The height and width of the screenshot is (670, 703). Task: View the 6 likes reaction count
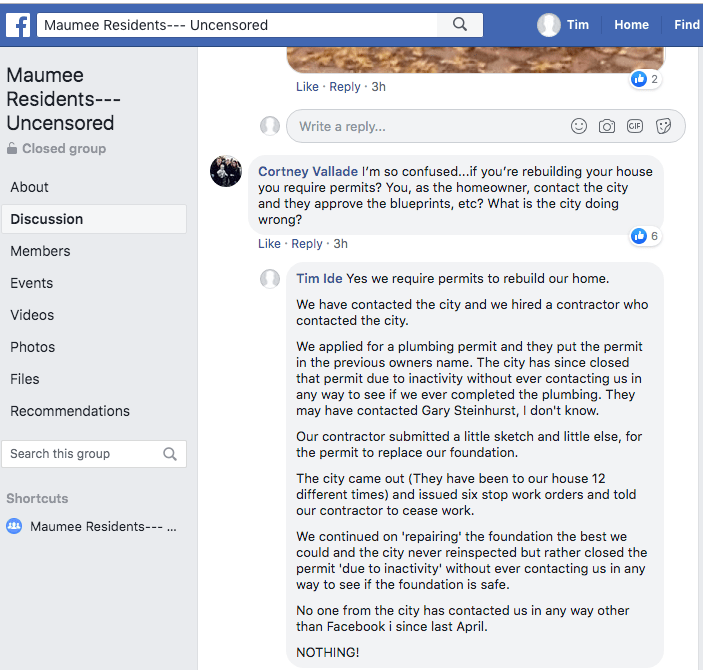645,236
